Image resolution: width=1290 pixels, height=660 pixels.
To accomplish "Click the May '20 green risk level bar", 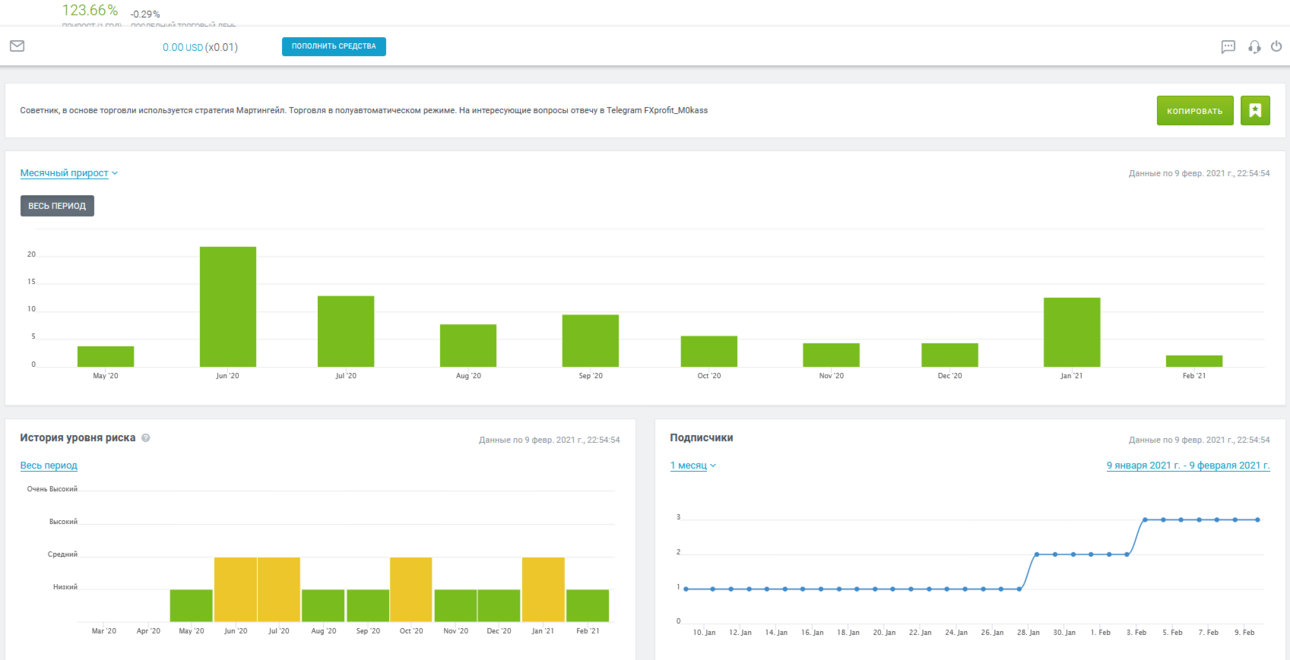I will 191,606.
